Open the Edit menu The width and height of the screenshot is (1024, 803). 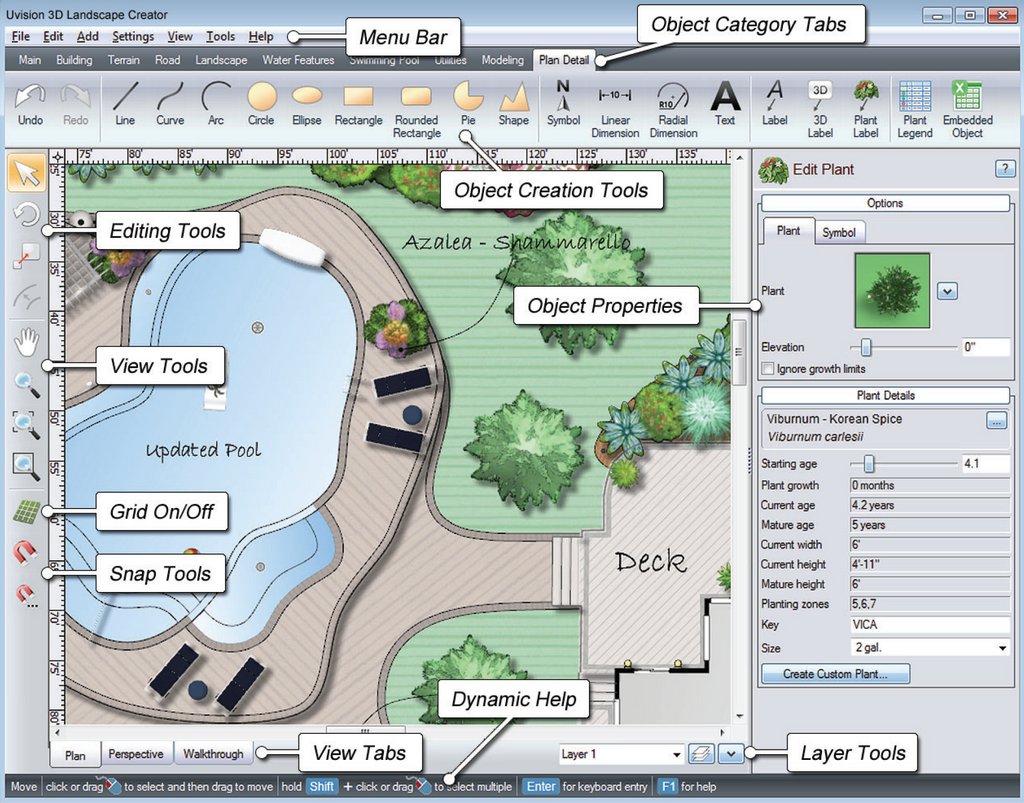tap(53, 37)
